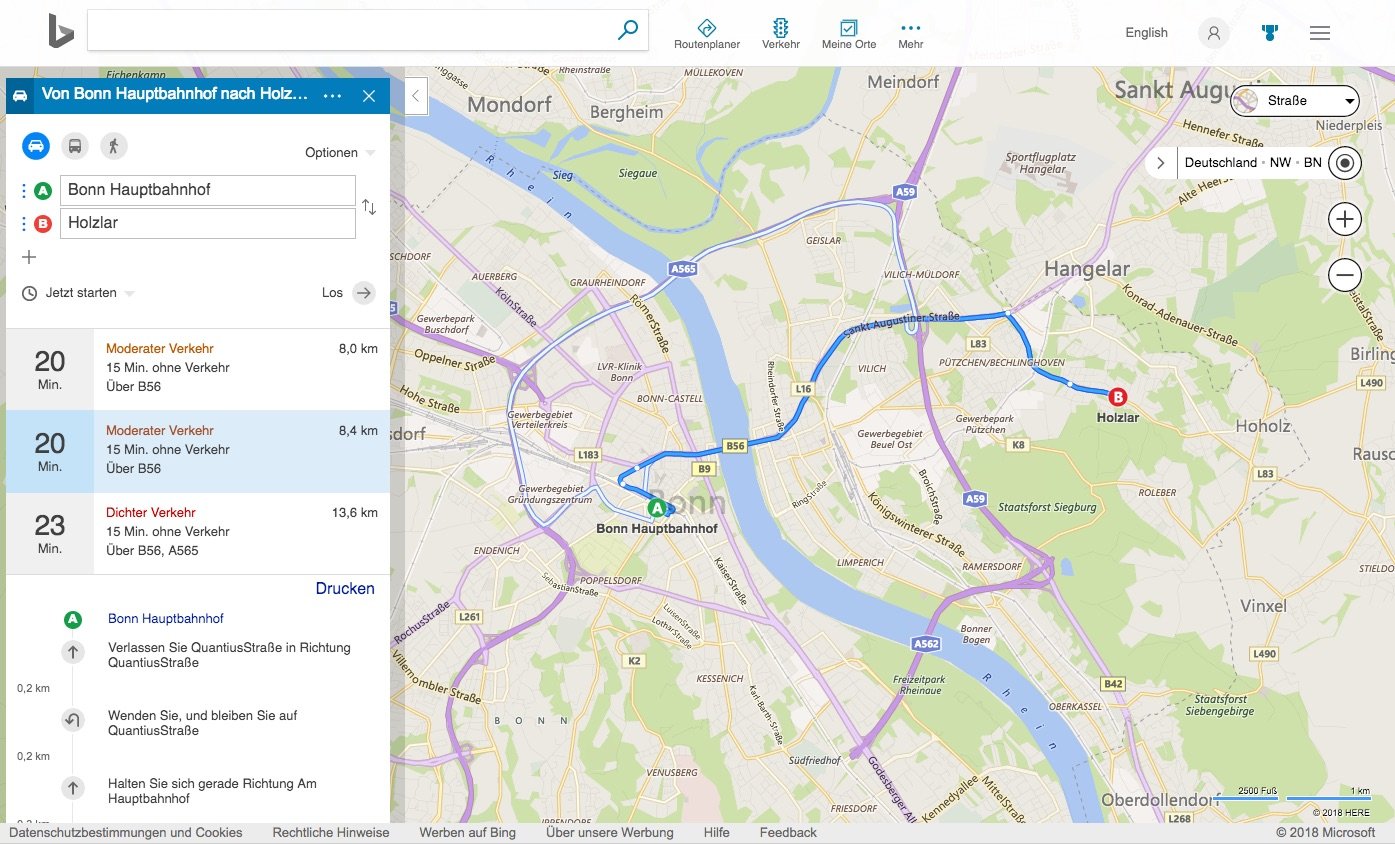Click the car icon in the panel header
Screen dimensions: 1395x844
pos(19,96)
